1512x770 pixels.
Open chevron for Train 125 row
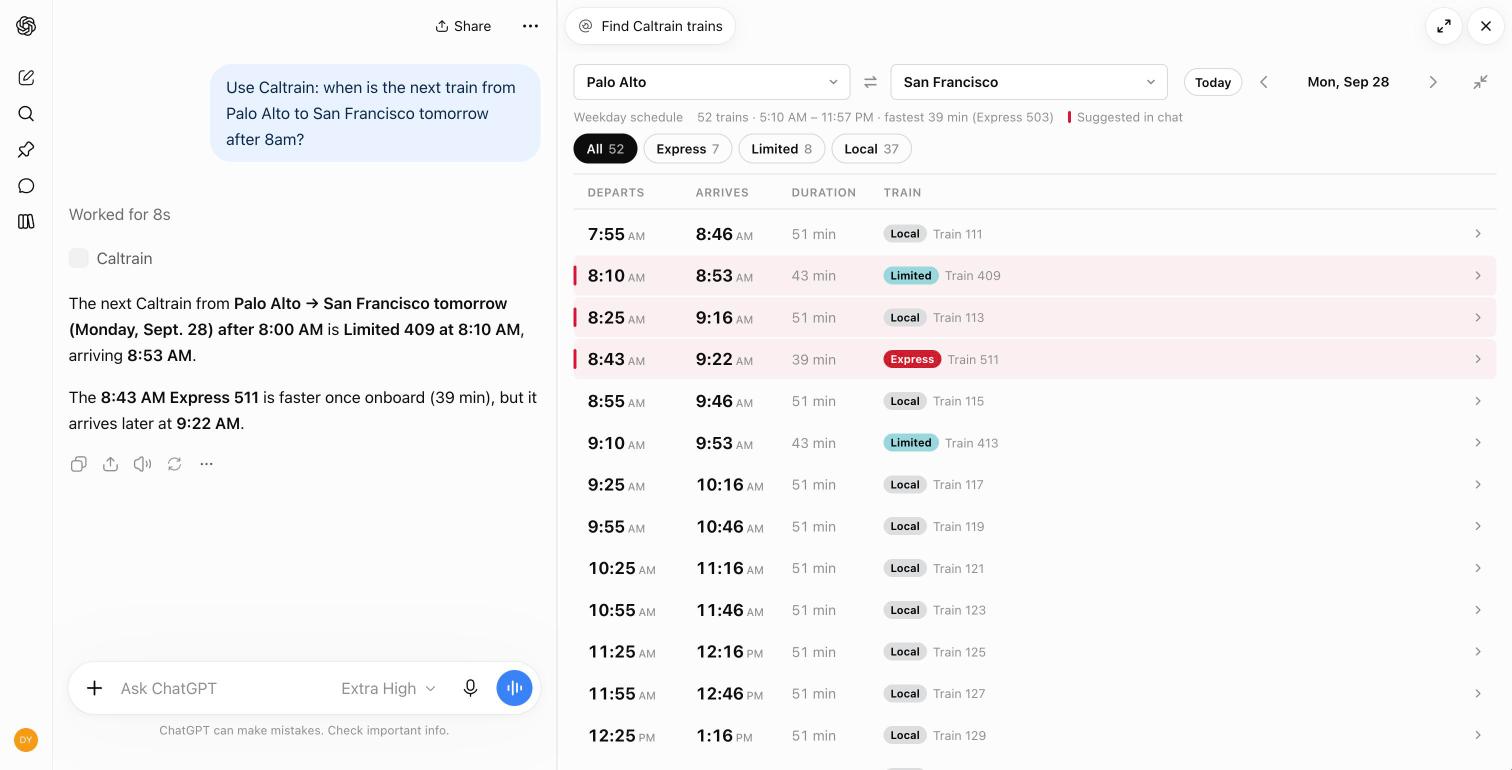click(1478, 652)
